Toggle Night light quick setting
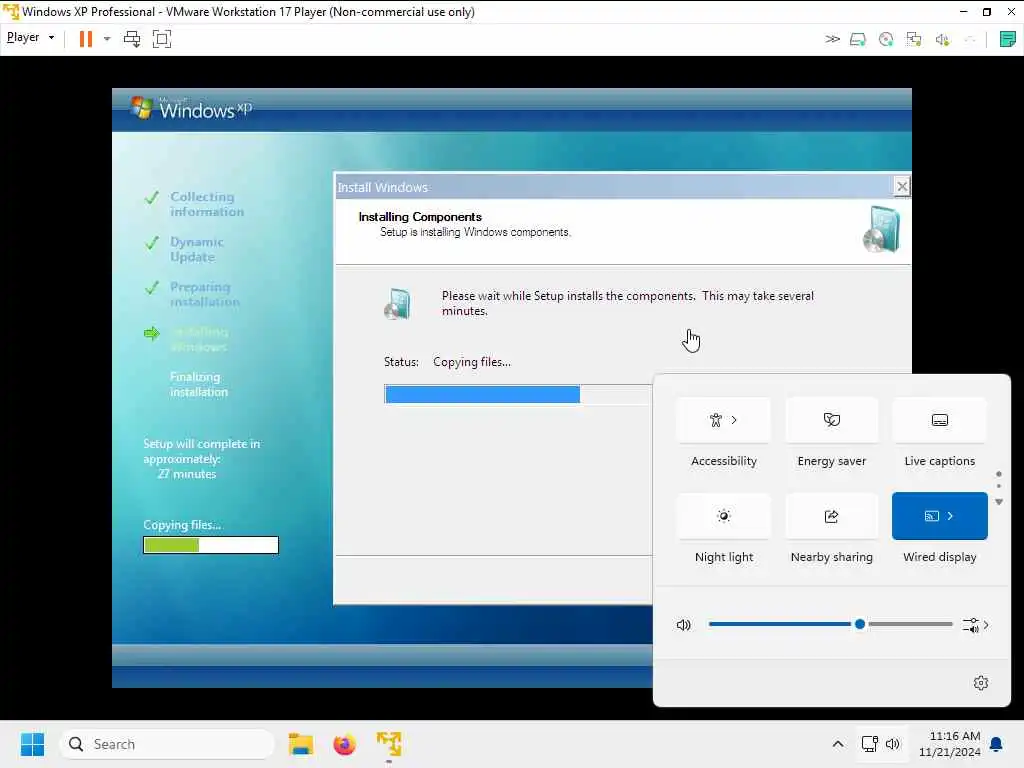This screenshot has height=768, width=1024. (x=724, y=516)
